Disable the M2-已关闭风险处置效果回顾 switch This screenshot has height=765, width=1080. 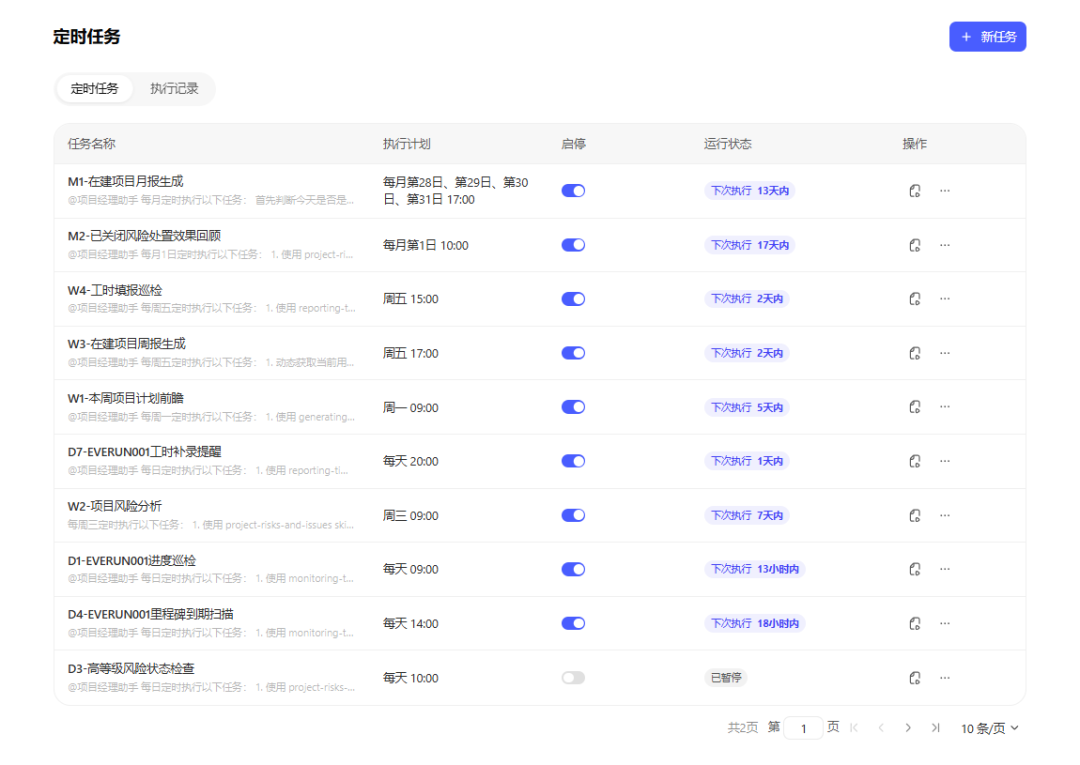[x=573, y=245]
